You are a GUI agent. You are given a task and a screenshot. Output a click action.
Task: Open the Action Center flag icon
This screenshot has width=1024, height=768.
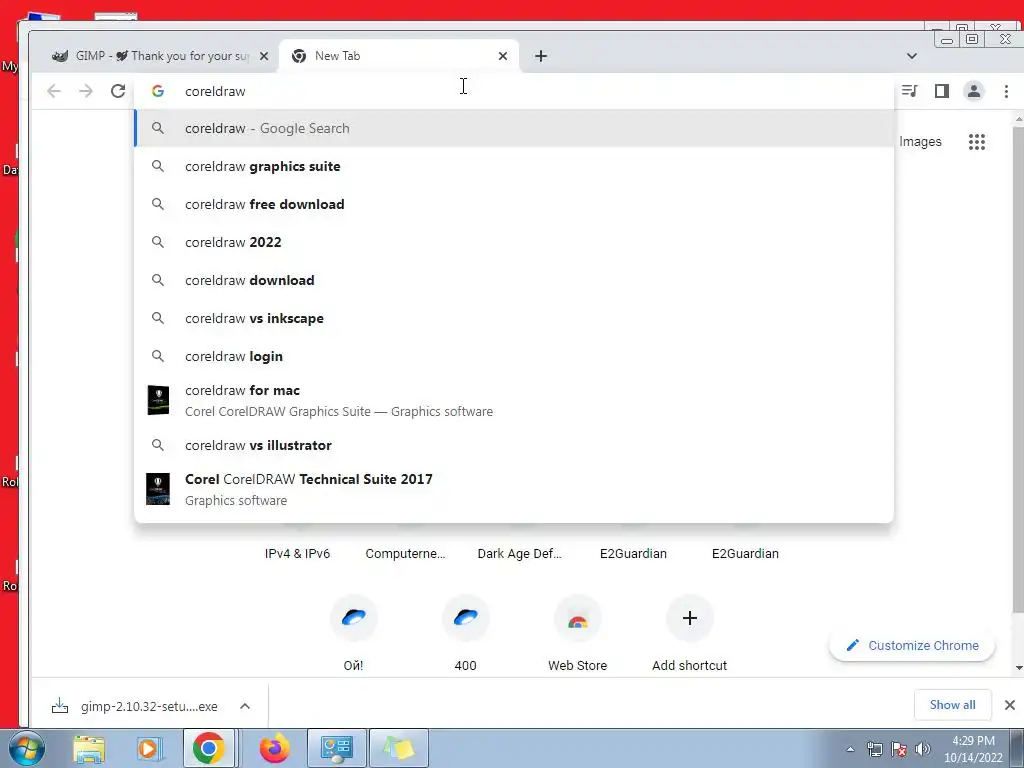pyautogui.click(x=899, y=749)
